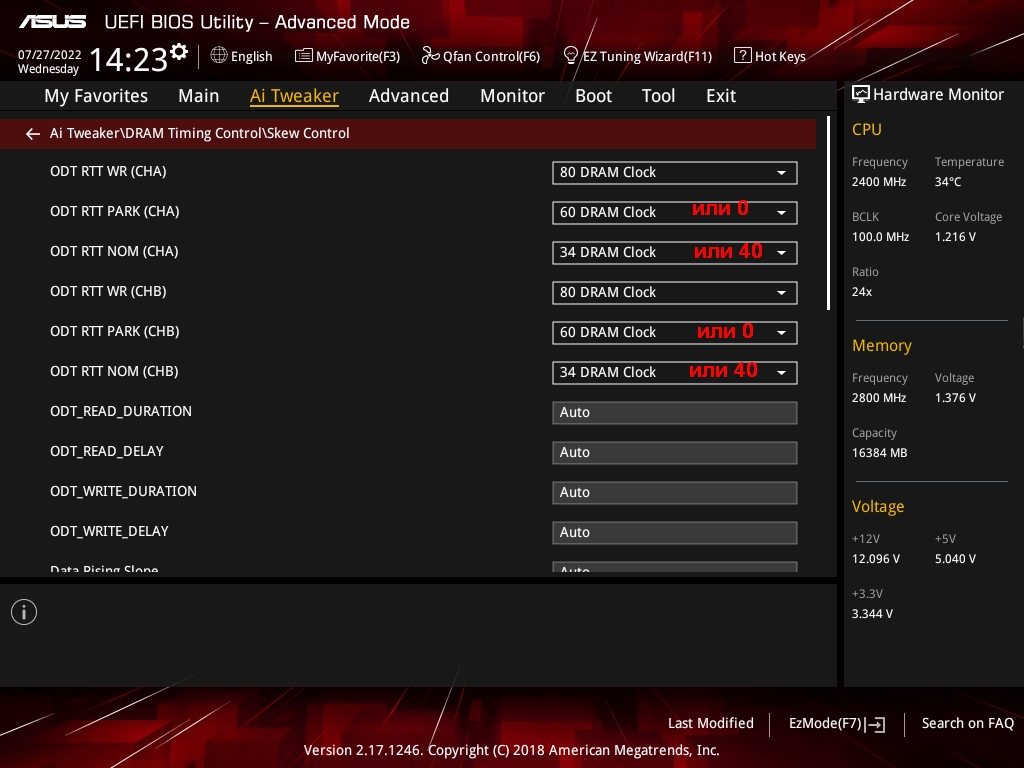Open ODT RTT PARK (CHB) dropdown
Image resolution: width=1024 pixels, height=768 pixels.
click(675, 332)
